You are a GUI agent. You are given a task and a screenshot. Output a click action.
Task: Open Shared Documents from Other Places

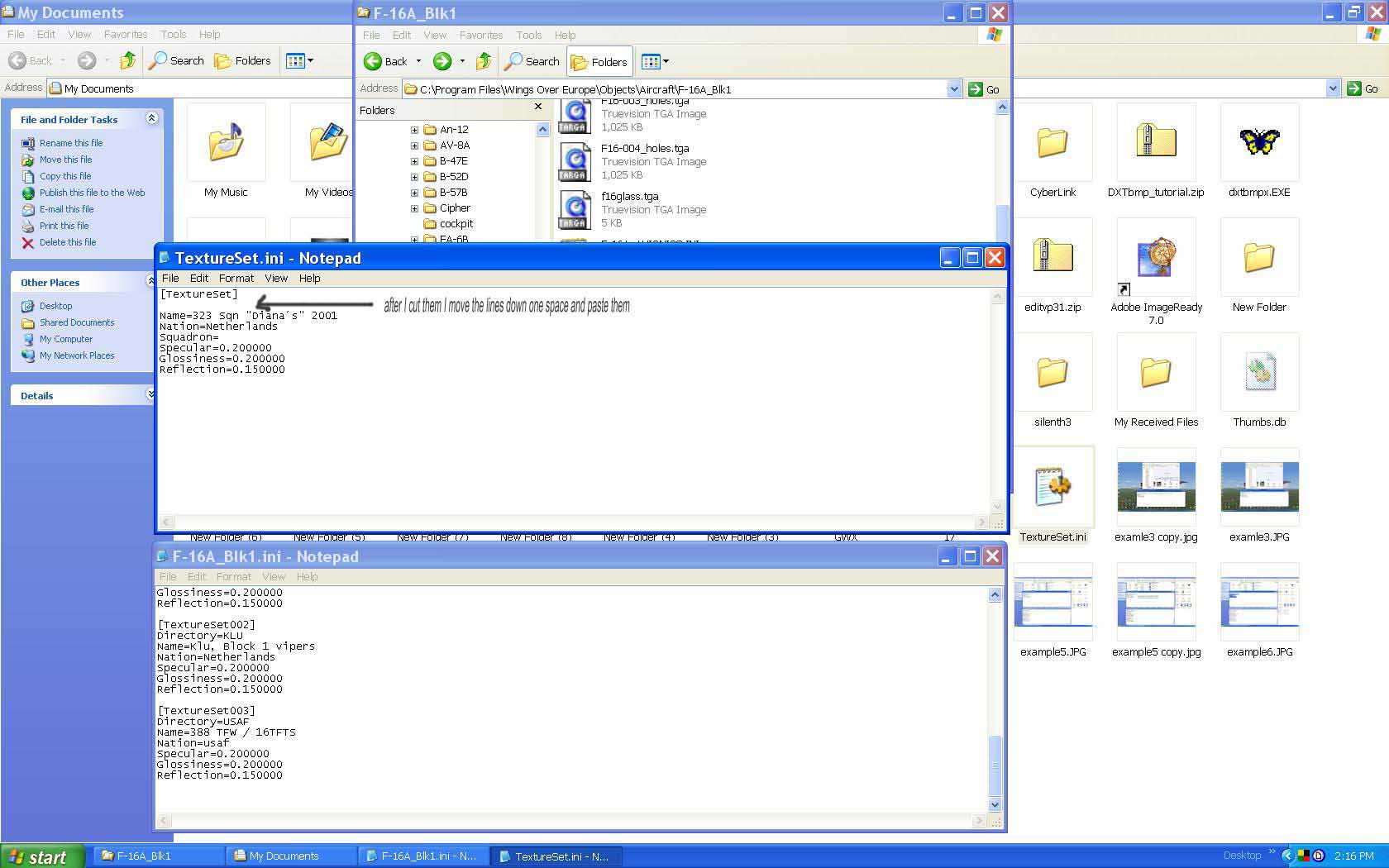77,322
